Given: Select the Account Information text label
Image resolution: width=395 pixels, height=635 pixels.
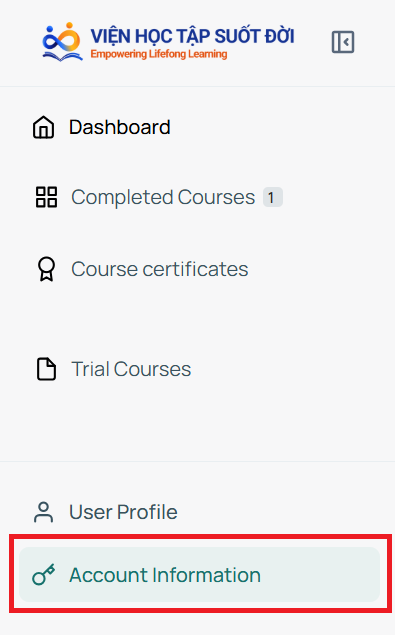Looking at the screenshot, I should [x=165, y=575].
